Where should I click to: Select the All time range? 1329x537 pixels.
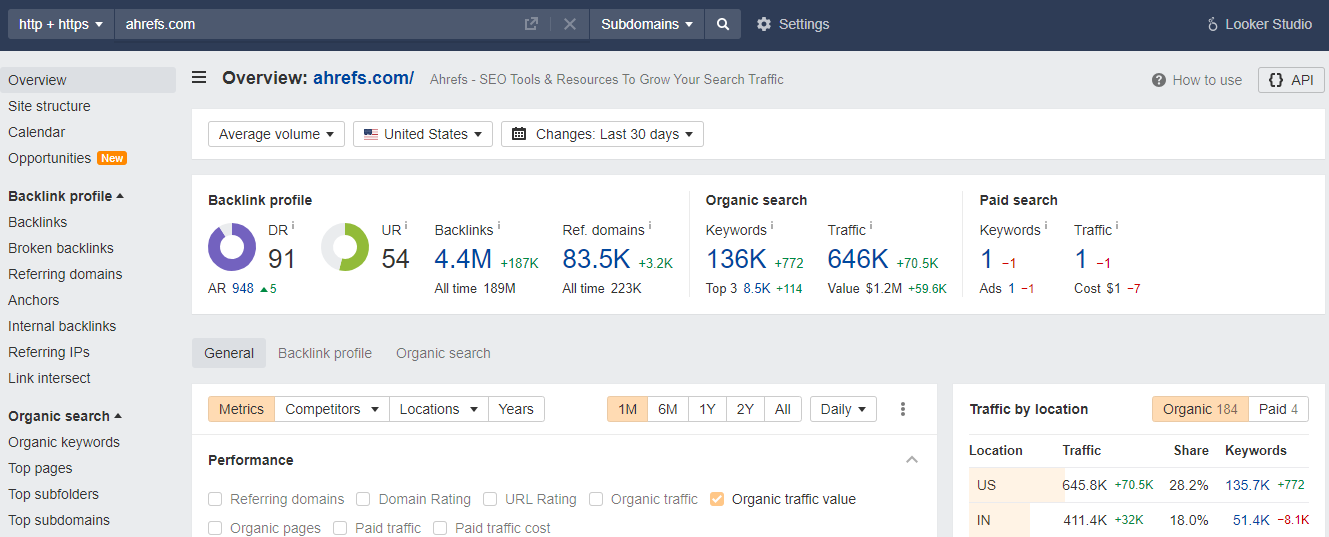[783, 409]
